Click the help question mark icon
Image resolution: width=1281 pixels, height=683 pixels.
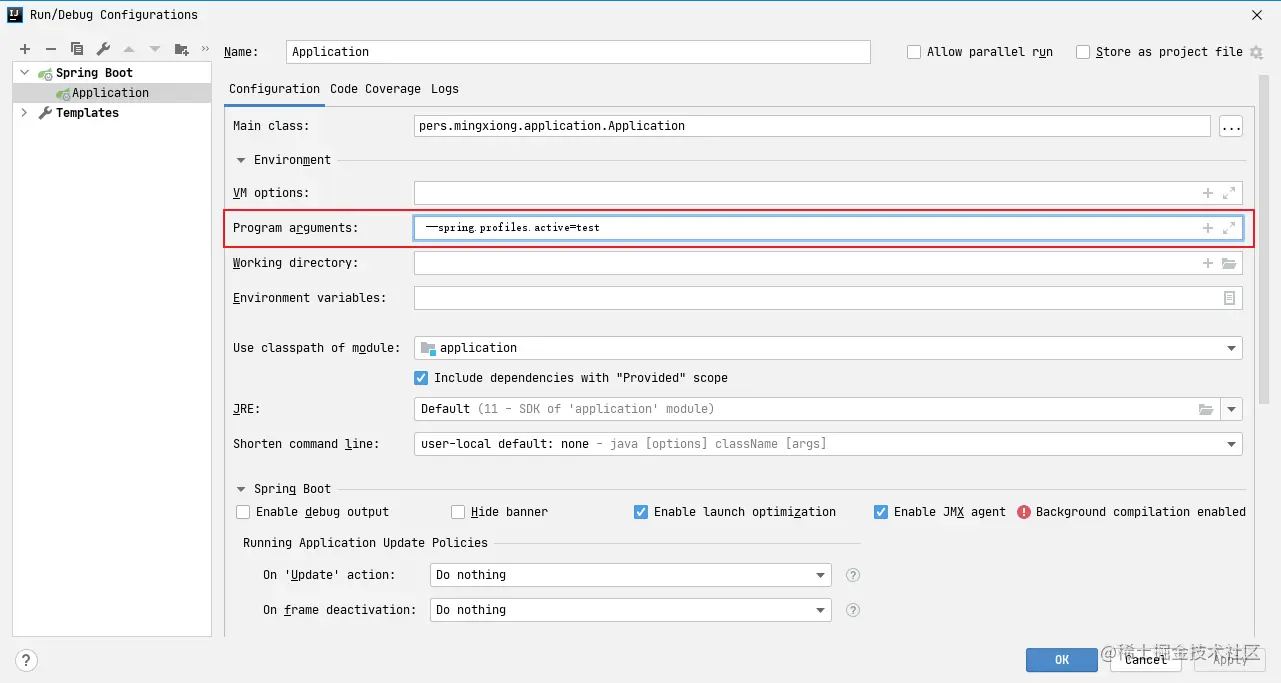(x=27, y=660)
